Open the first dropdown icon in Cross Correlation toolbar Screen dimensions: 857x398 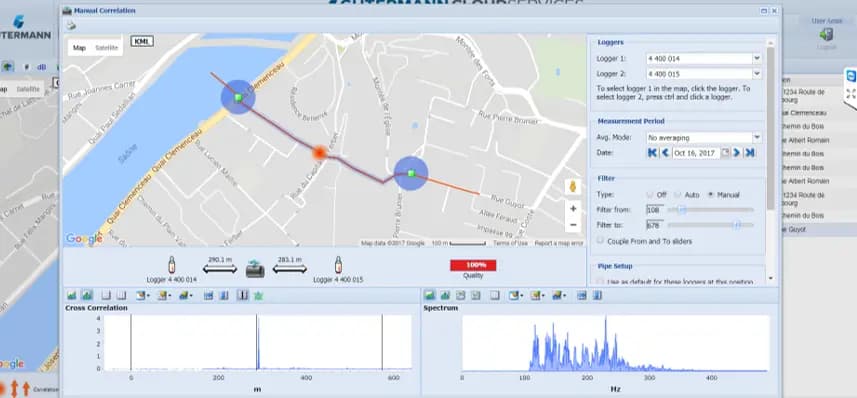click(x=143, y=295)
